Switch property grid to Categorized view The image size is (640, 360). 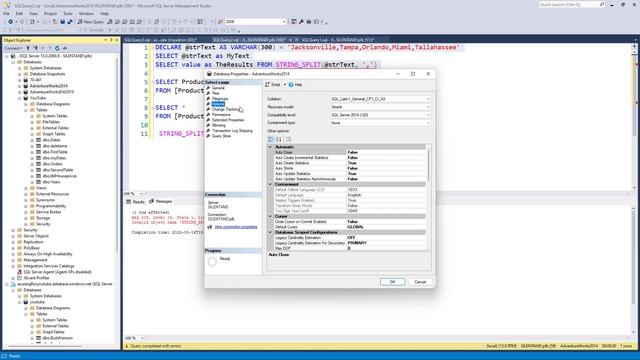(x=271, y=139)
